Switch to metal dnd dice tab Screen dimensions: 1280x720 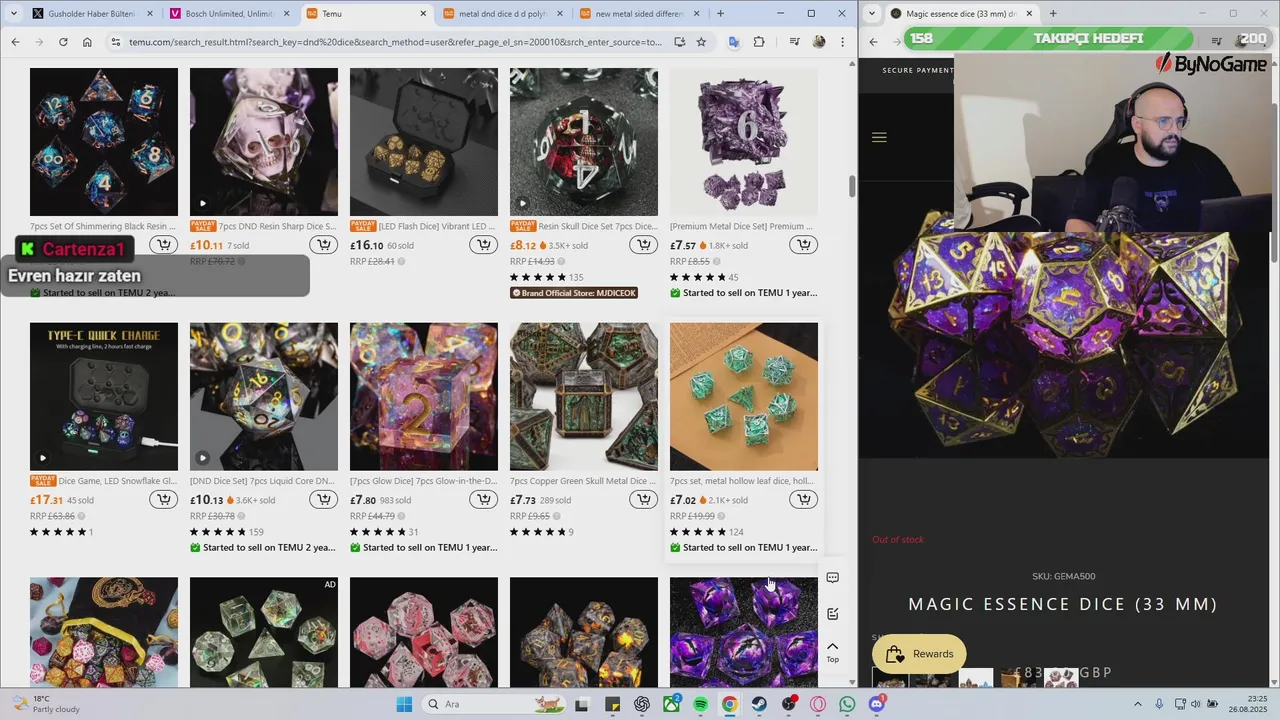pyautogui.click(x=504, y=14)
